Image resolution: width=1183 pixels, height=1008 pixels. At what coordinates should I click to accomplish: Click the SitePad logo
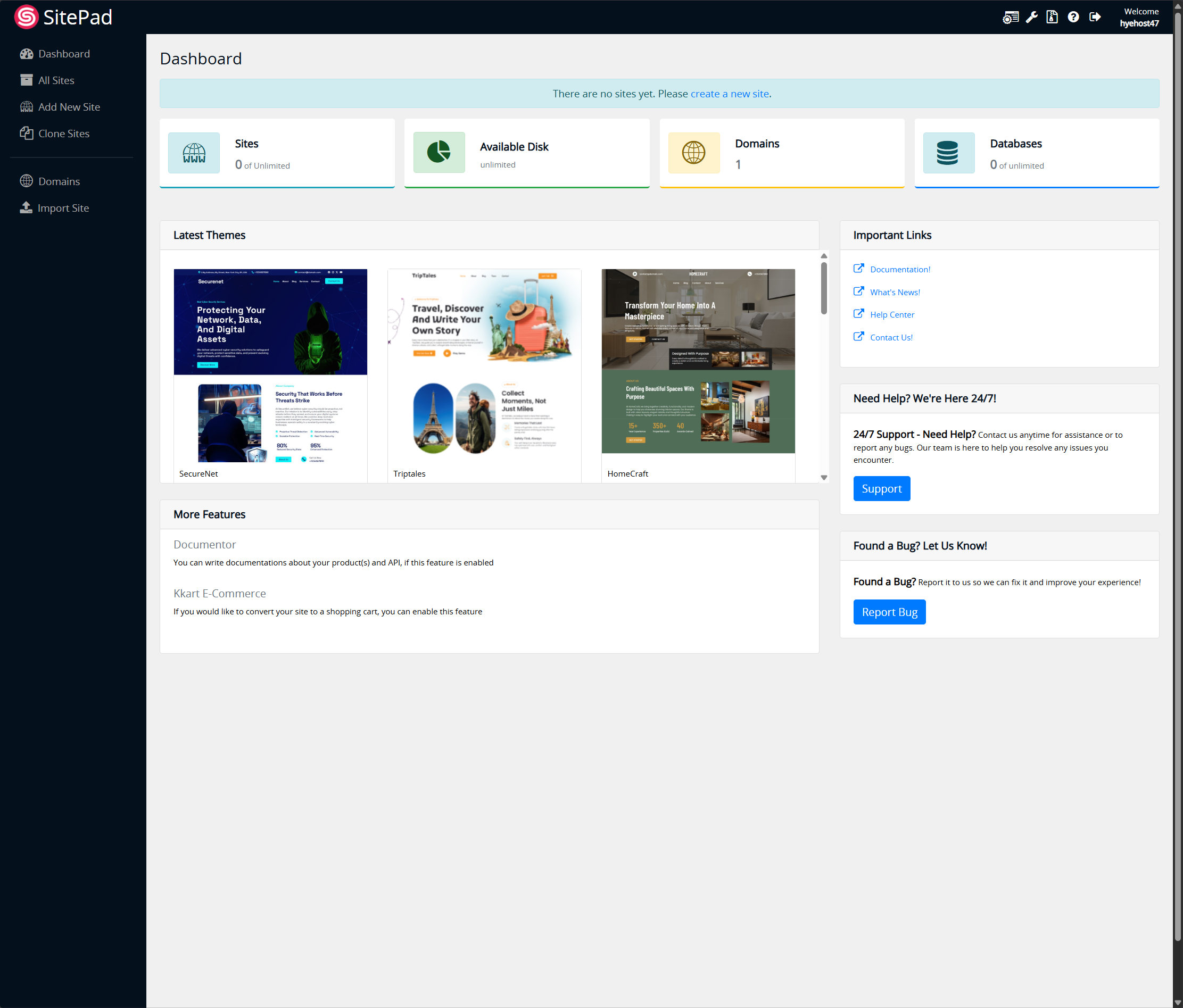pyautogui.click(x=63, y=16)
